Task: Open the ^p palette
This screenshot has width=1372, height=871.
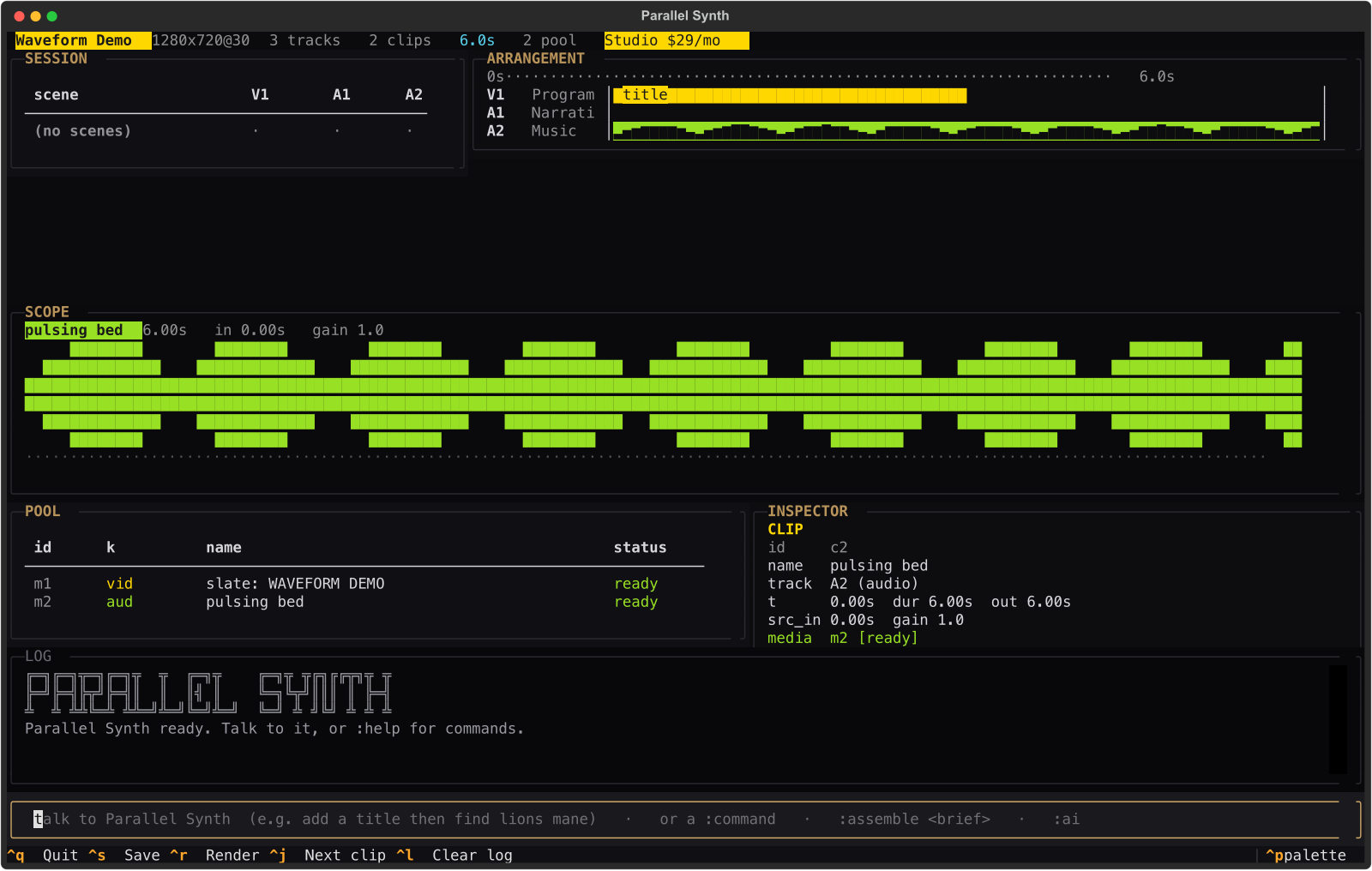Action: [1306, 856]
